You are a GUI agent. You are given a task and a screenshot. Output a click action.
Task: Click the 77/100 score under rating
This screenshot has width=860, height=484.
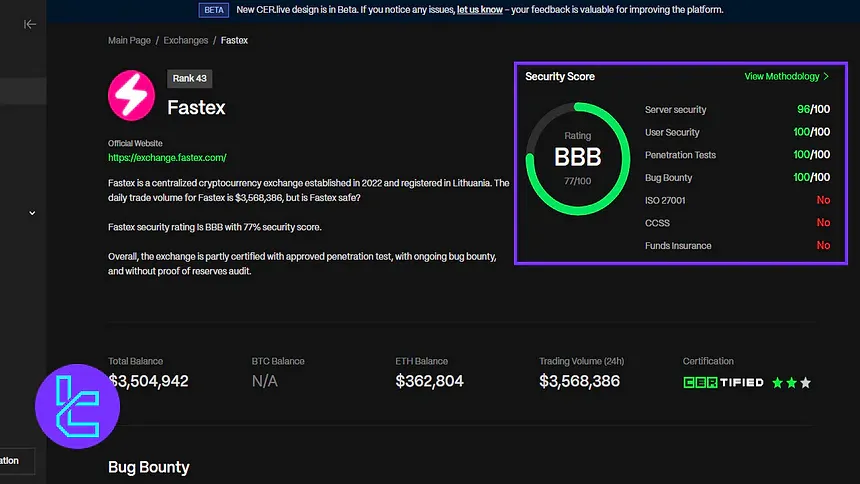pos(578,181)
